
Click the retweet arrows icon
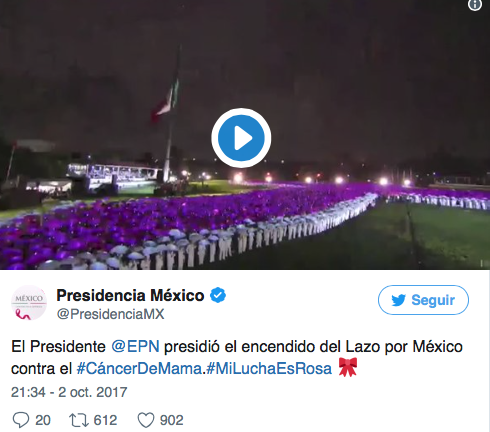pos(79,420)
